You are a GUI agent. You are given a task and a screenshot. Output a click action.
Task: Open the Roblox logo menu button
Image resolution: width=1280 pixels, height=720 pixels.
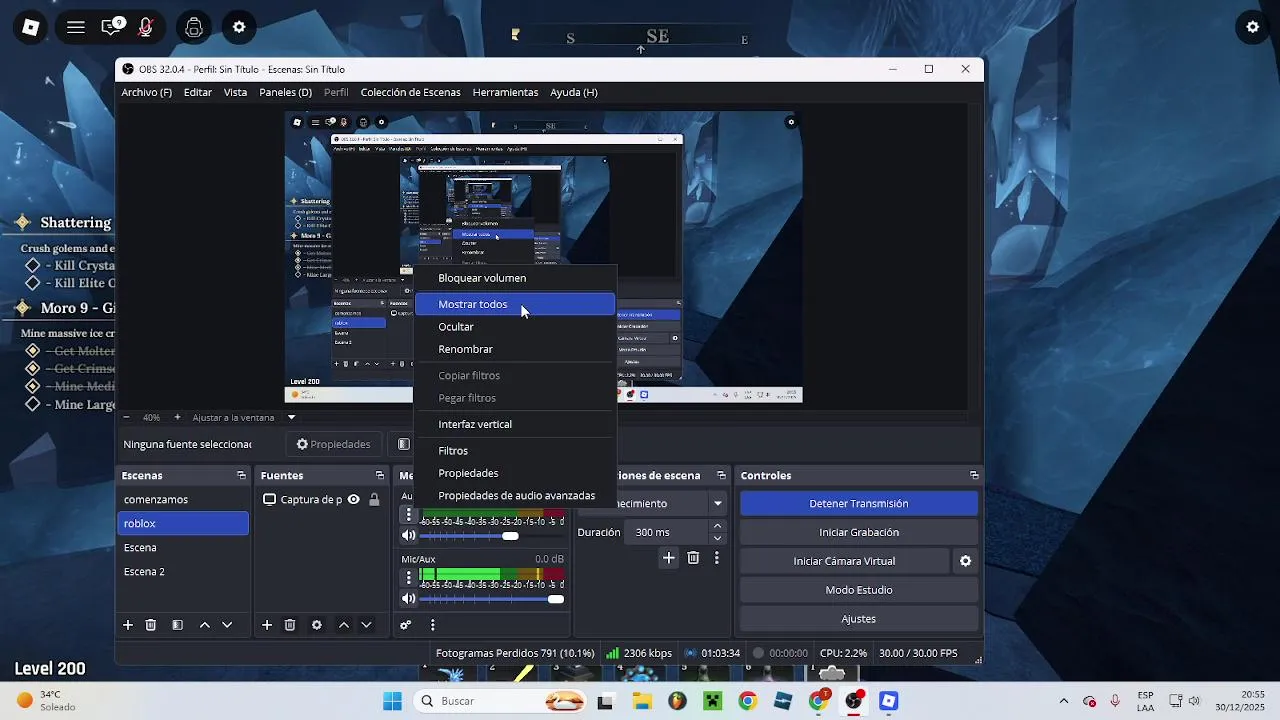tap(31, 27)
